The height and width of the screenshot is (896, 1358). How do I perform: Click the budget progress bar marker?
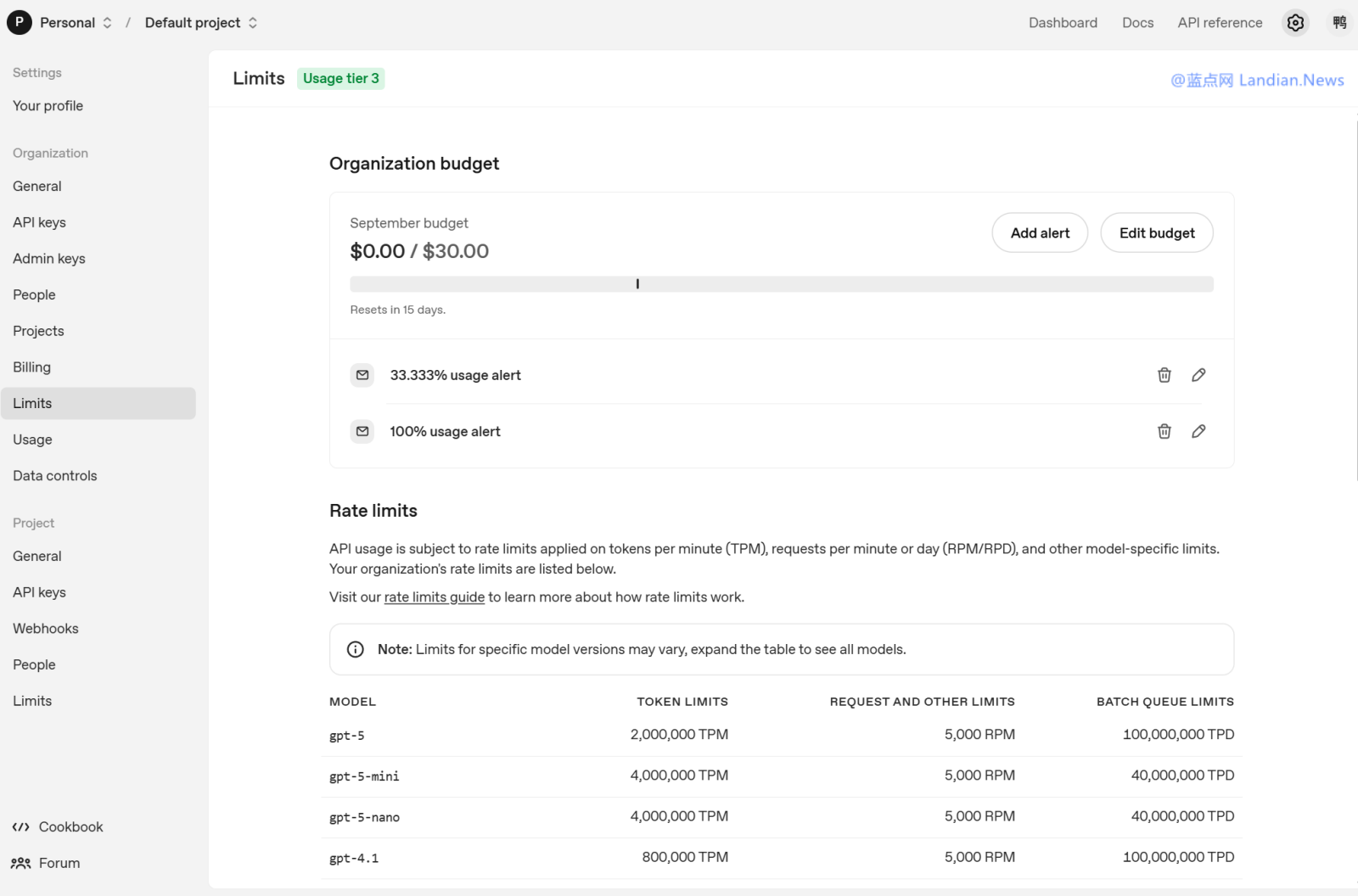coord(637,284)
